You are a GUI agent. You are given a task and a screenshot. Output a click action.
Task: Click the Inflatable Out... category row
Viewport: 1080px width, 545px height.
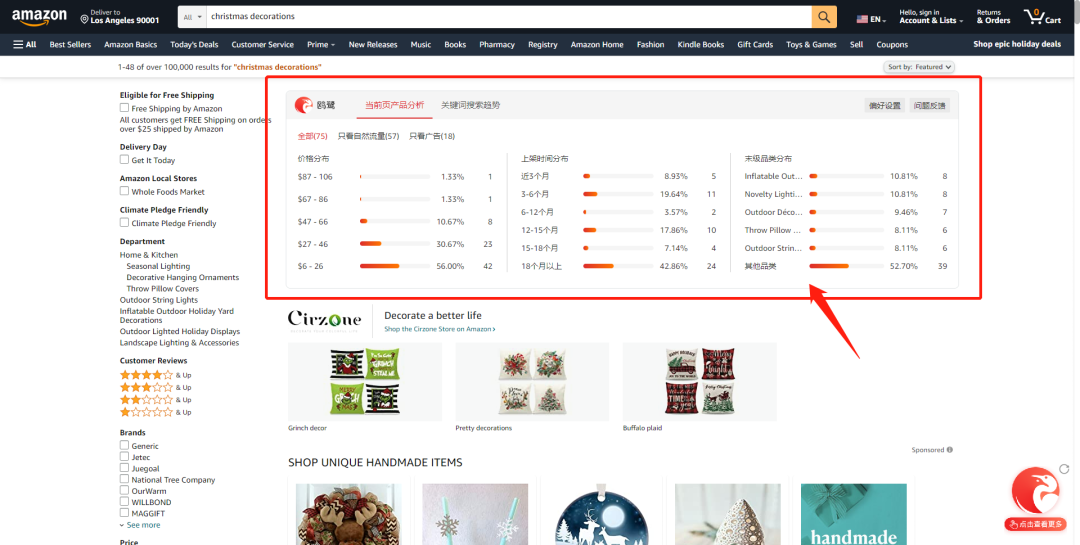846,176
